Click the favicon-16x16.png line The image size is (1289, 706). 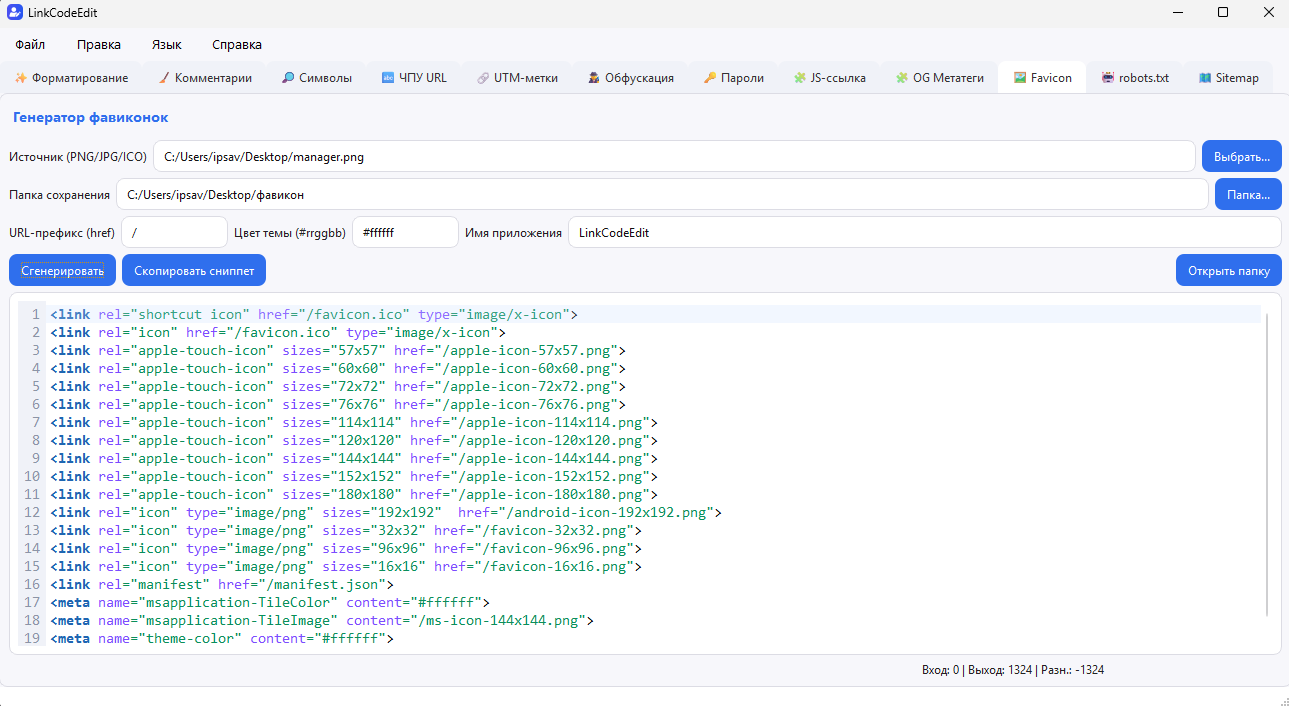pos(346,566)
